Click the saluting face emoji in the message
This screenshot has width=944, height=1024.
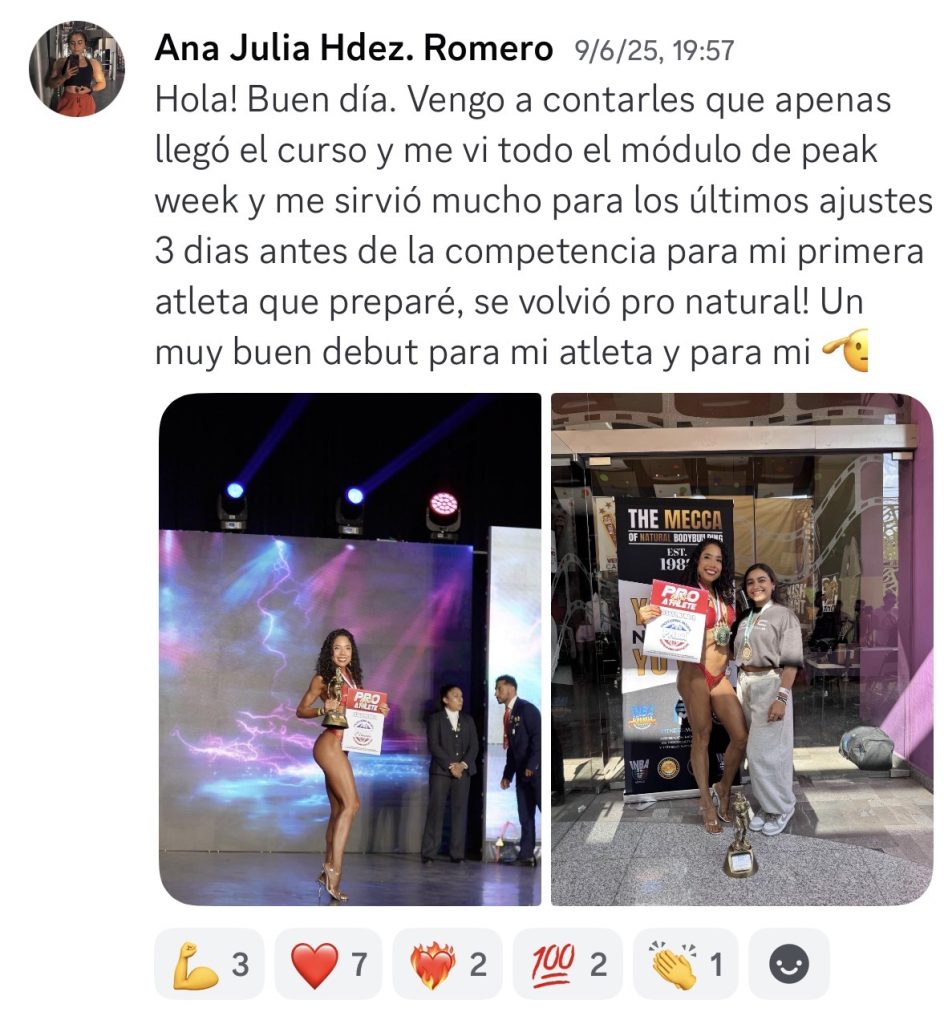click(x=845, y=351)
